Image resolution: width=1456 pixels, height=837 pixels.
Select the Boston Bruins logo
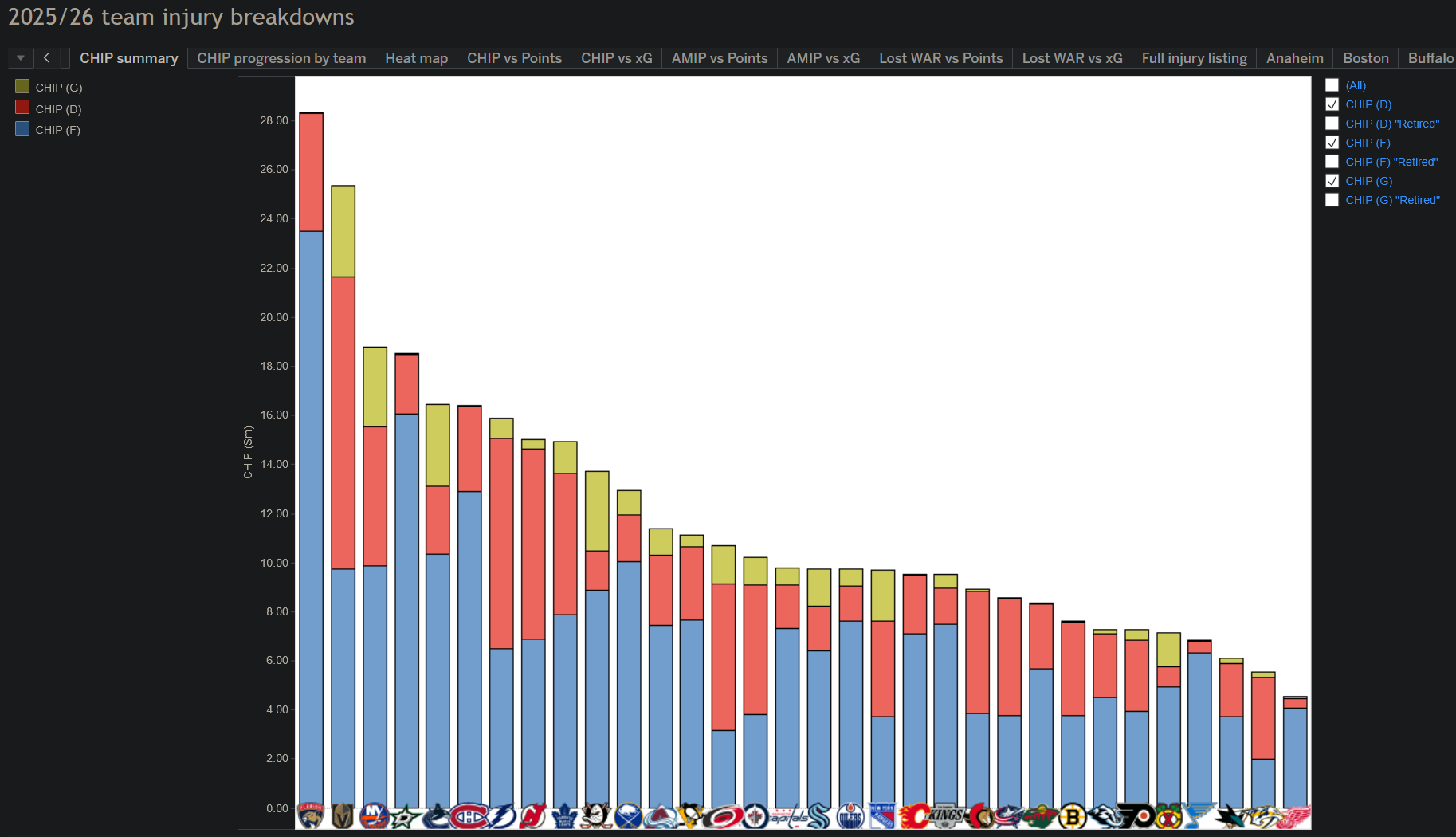pos(1073,816)
